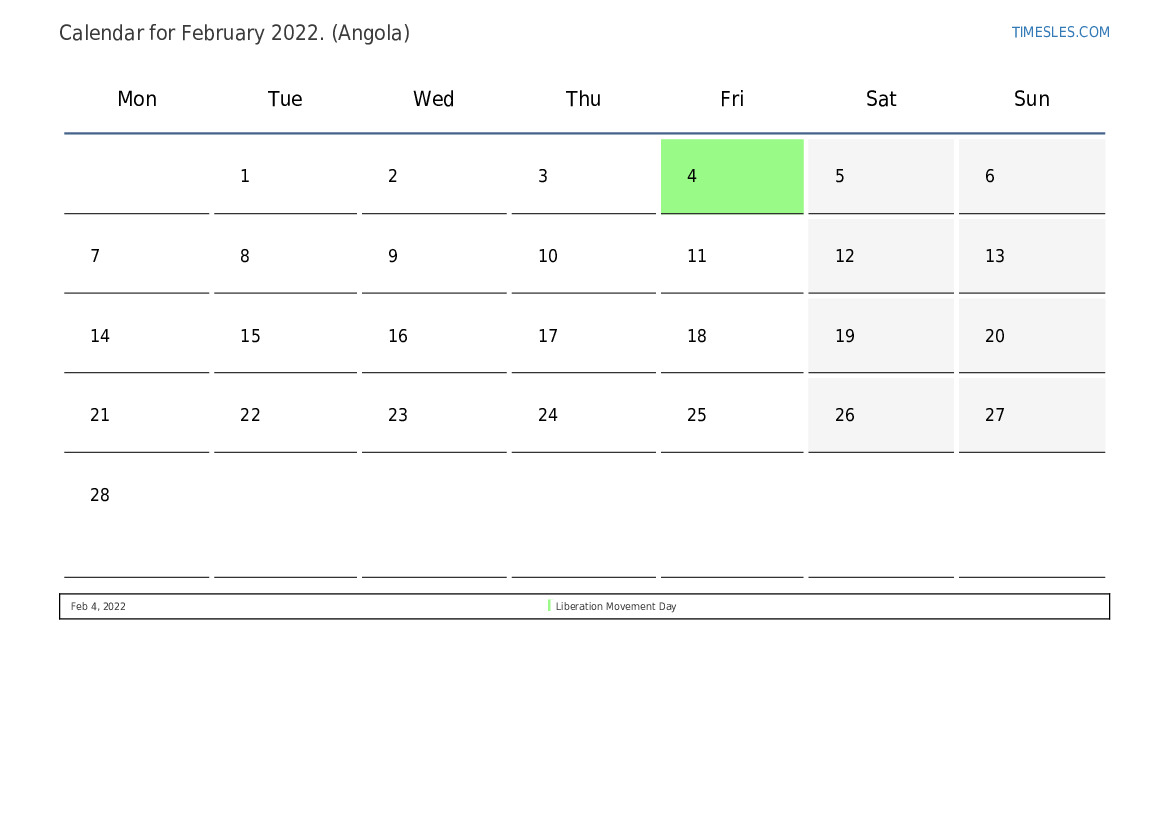Select Saturday day 12

coord(881,256)
